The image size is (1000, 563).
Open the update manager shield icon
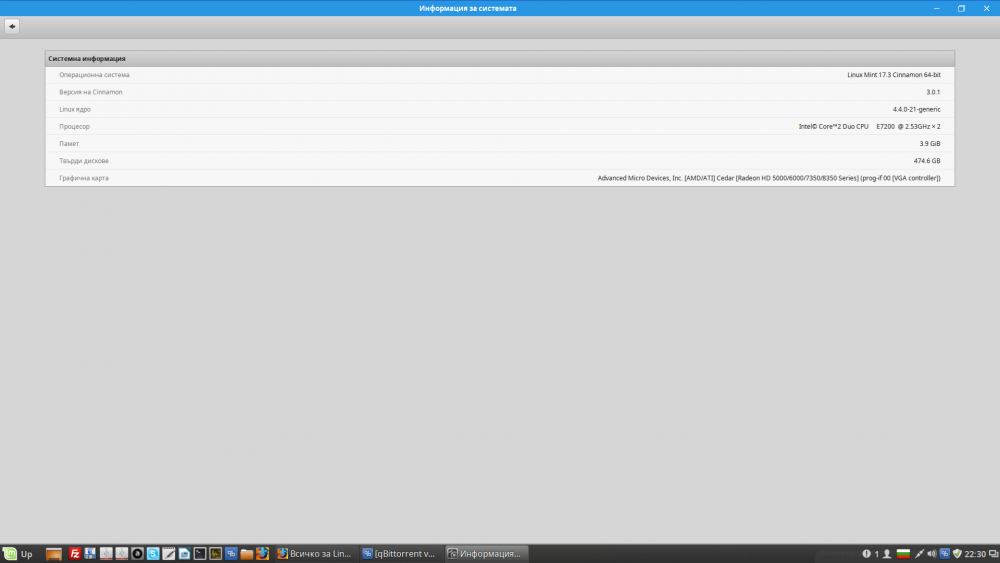[957, 553]
